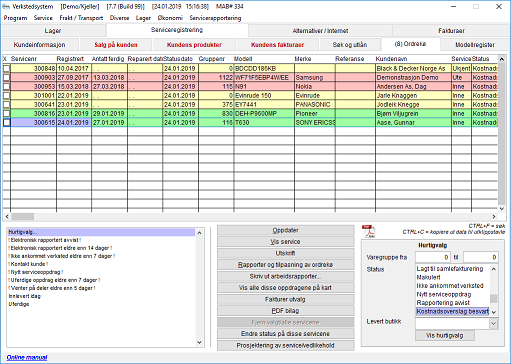Click the Evinrude 150 model cell
This screenshot has height=364, width=511.
(264, 95)
